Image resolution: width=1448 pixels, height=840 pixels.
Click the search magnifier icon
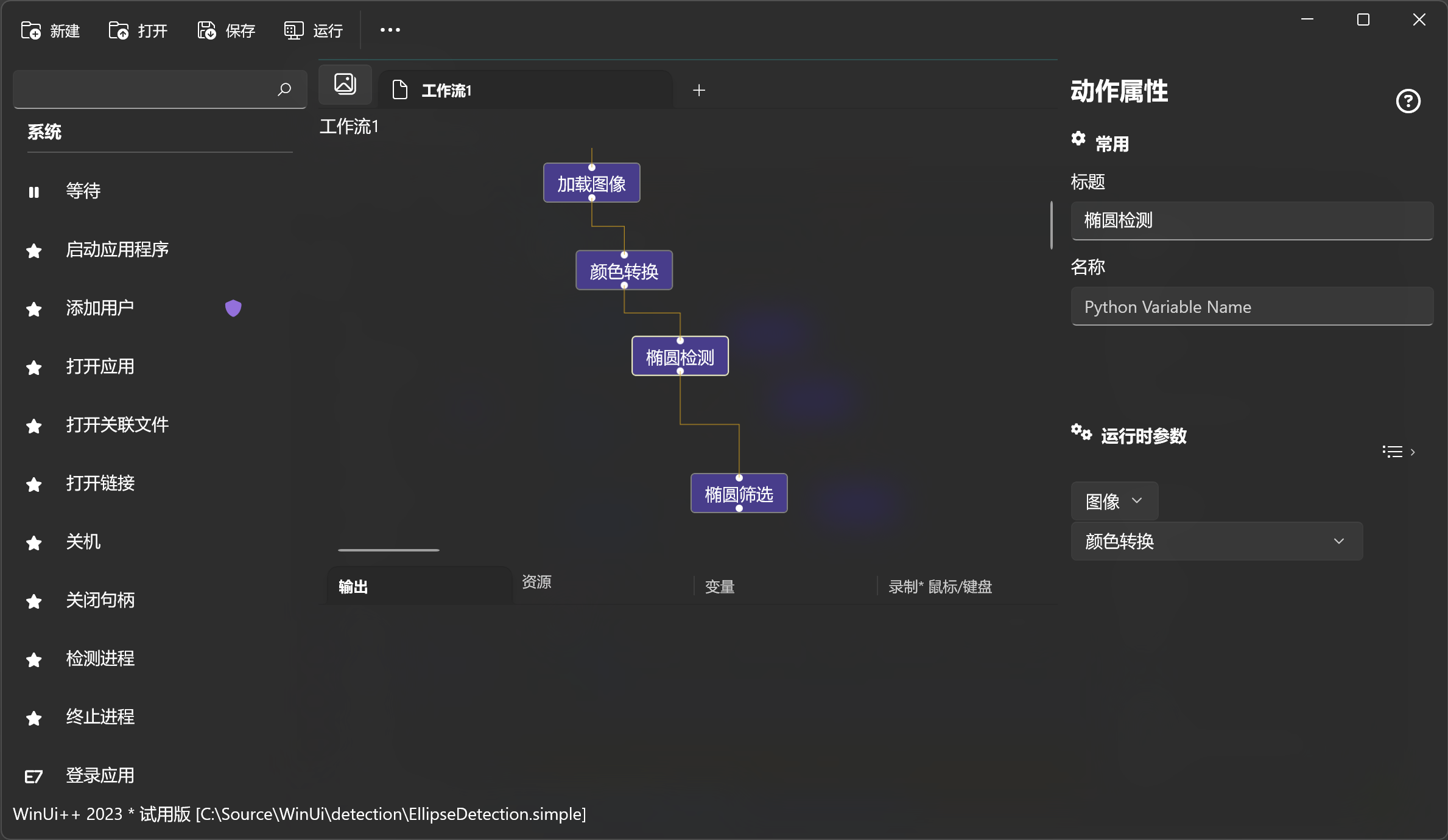(284, 89)
